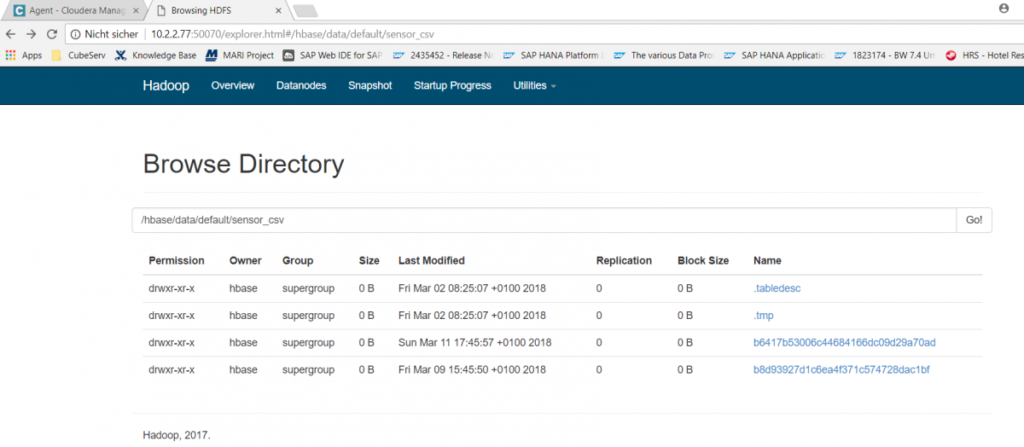
Task: Open the Apps grid bookmark
Action: tap(24, 56)
